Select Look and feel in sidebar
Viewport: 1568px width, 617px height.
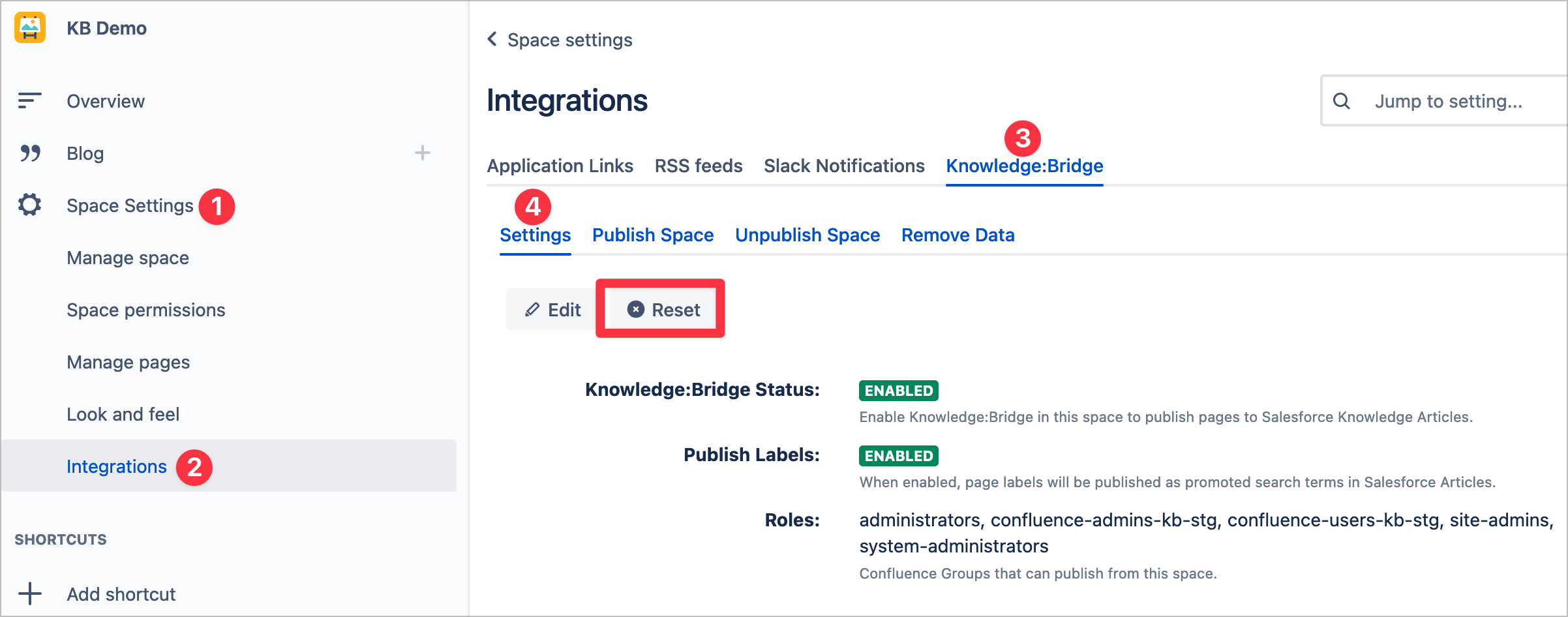point(123,414)
